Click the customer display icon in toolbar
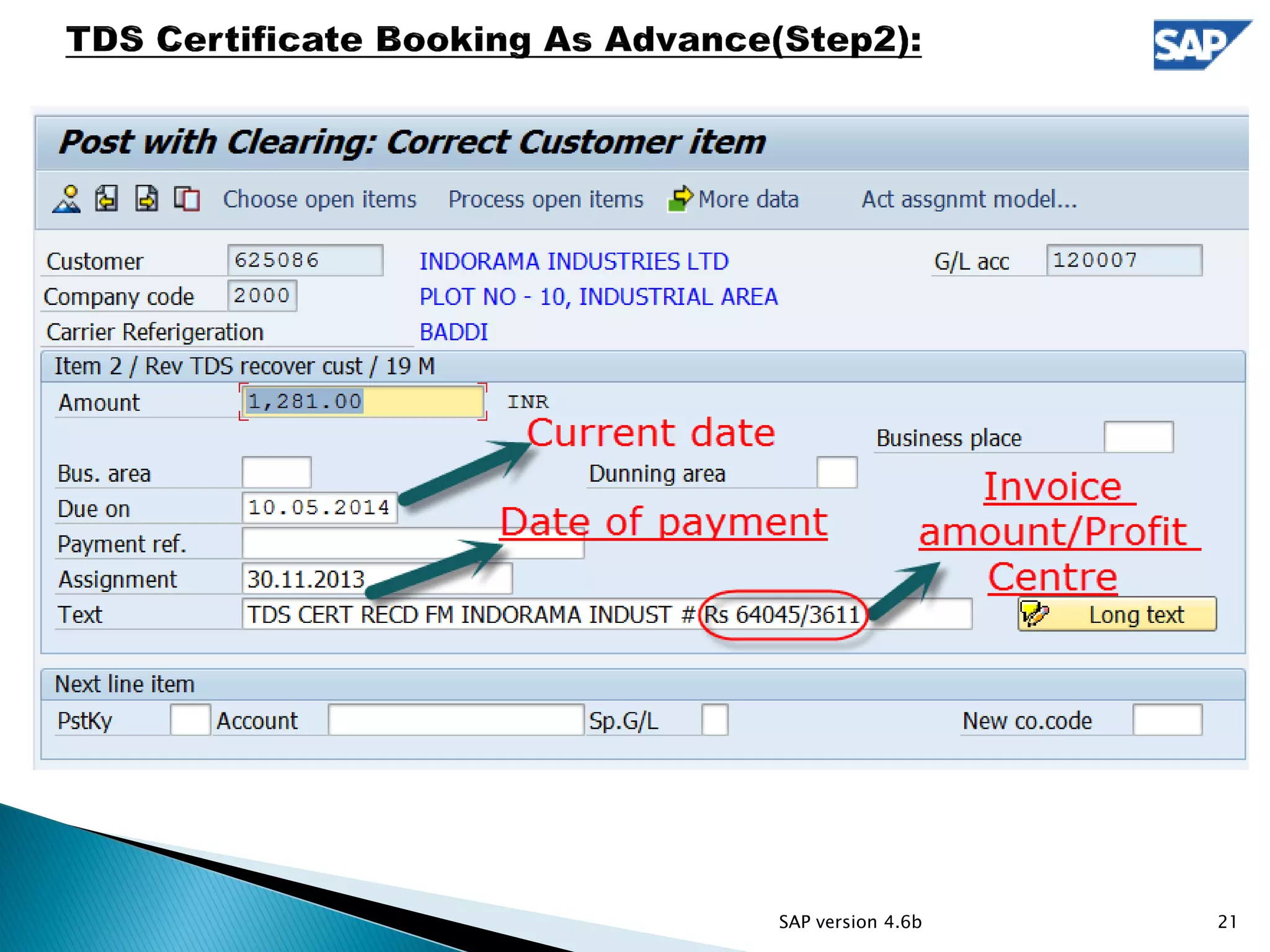Image resolution: width=1270 pixels, height=952 pixels. (x=67, y=200)
